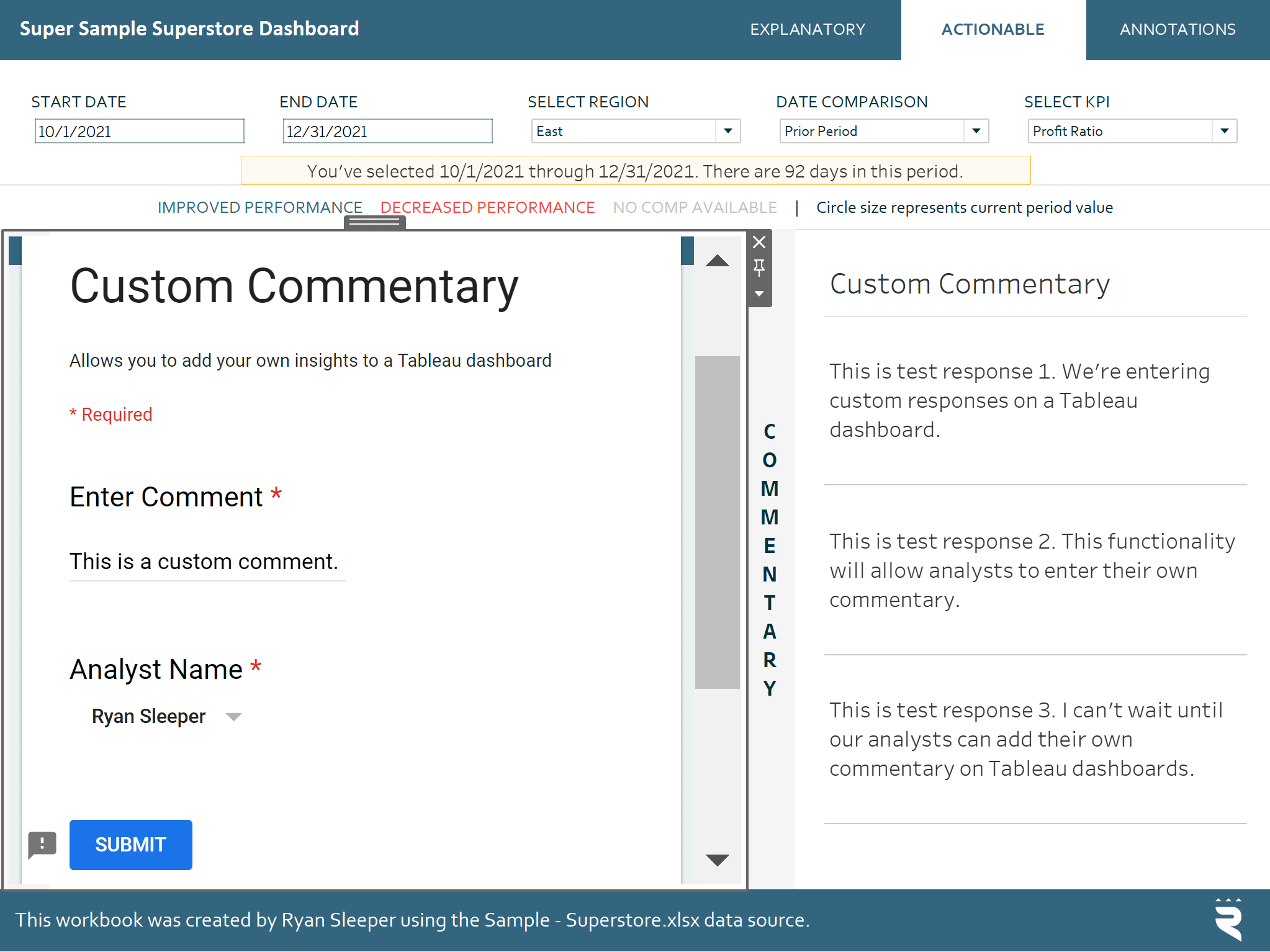This screenshot has width=1270, height=952.
Task: Submit the custom commentary form
Action: pos(131,845)
